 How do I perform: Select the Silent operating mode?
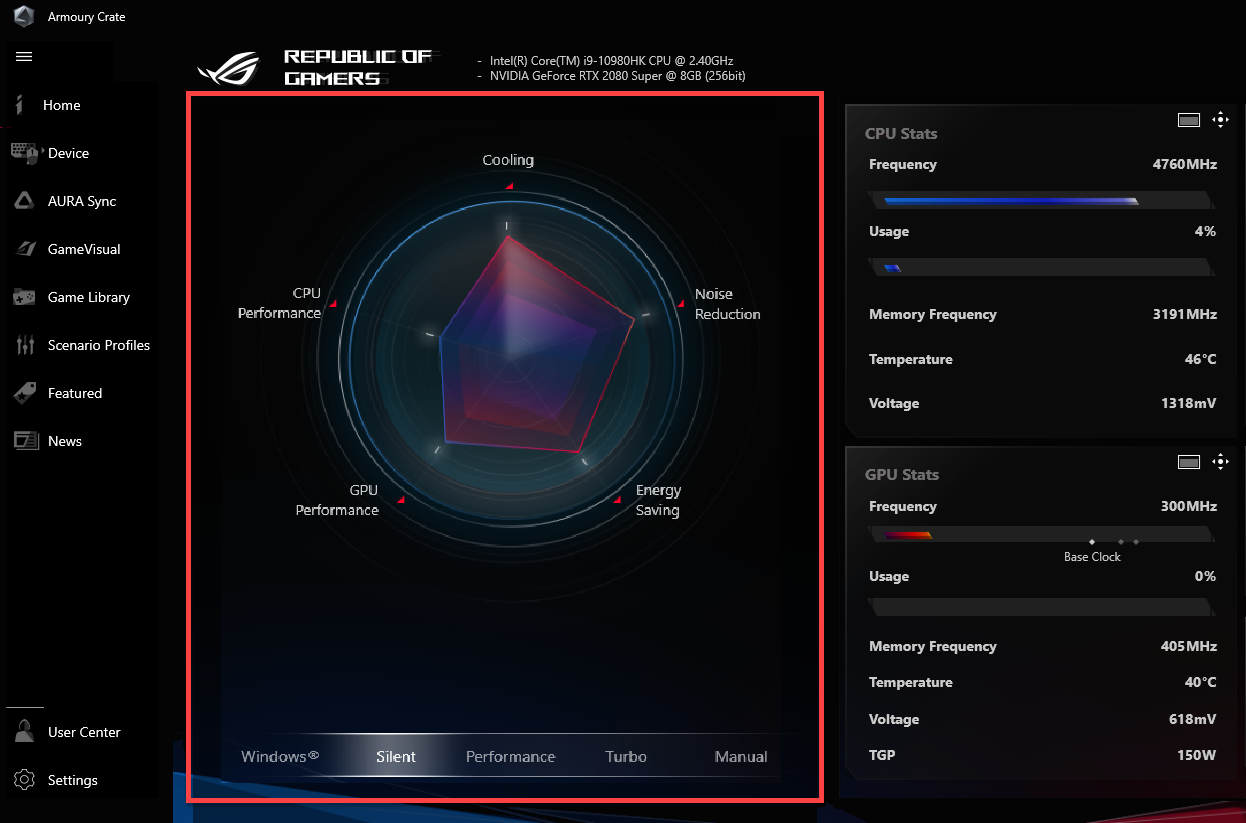[396, 757]
